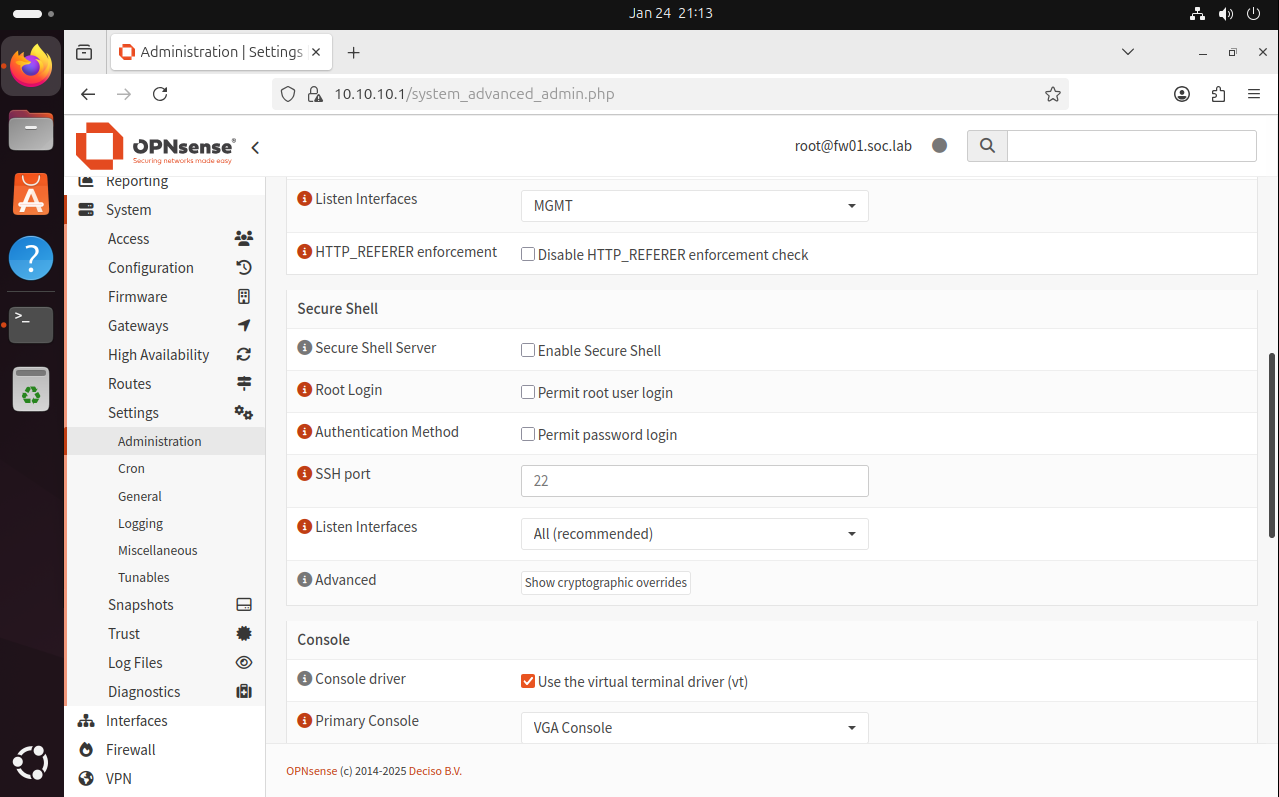The image size is (1279, 797).
Task: Open the Trust certificates icon
Action: tap(243, 633)
